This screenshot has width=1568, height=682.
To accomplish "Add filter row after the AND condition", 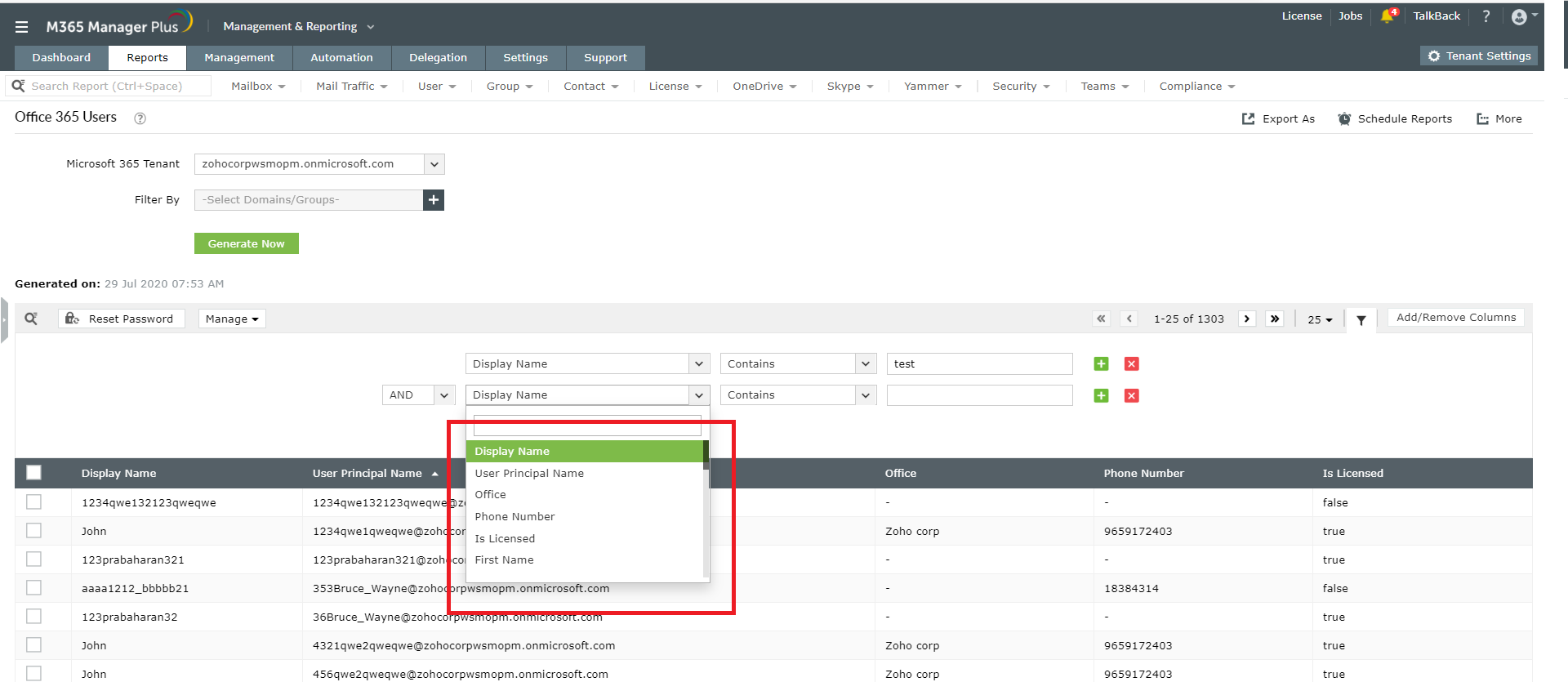I will click(1101, 395).
